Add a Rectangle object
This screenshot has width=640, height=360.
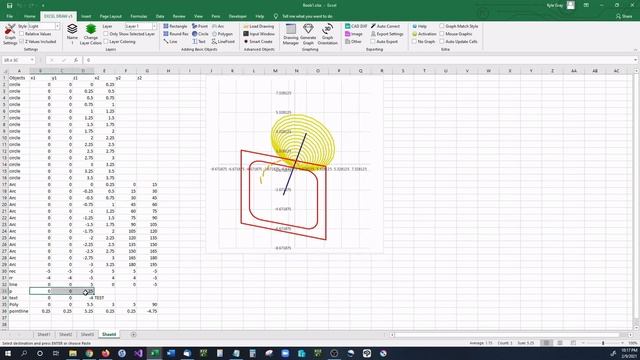coord(176,26)
